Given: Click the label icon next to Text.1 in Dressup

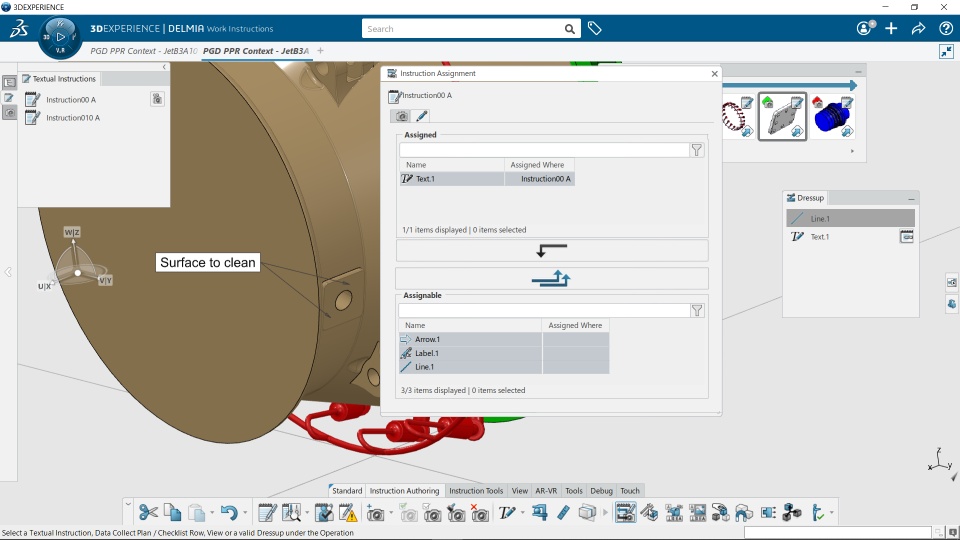Looking at the screenshot, I should click(907, 236).
